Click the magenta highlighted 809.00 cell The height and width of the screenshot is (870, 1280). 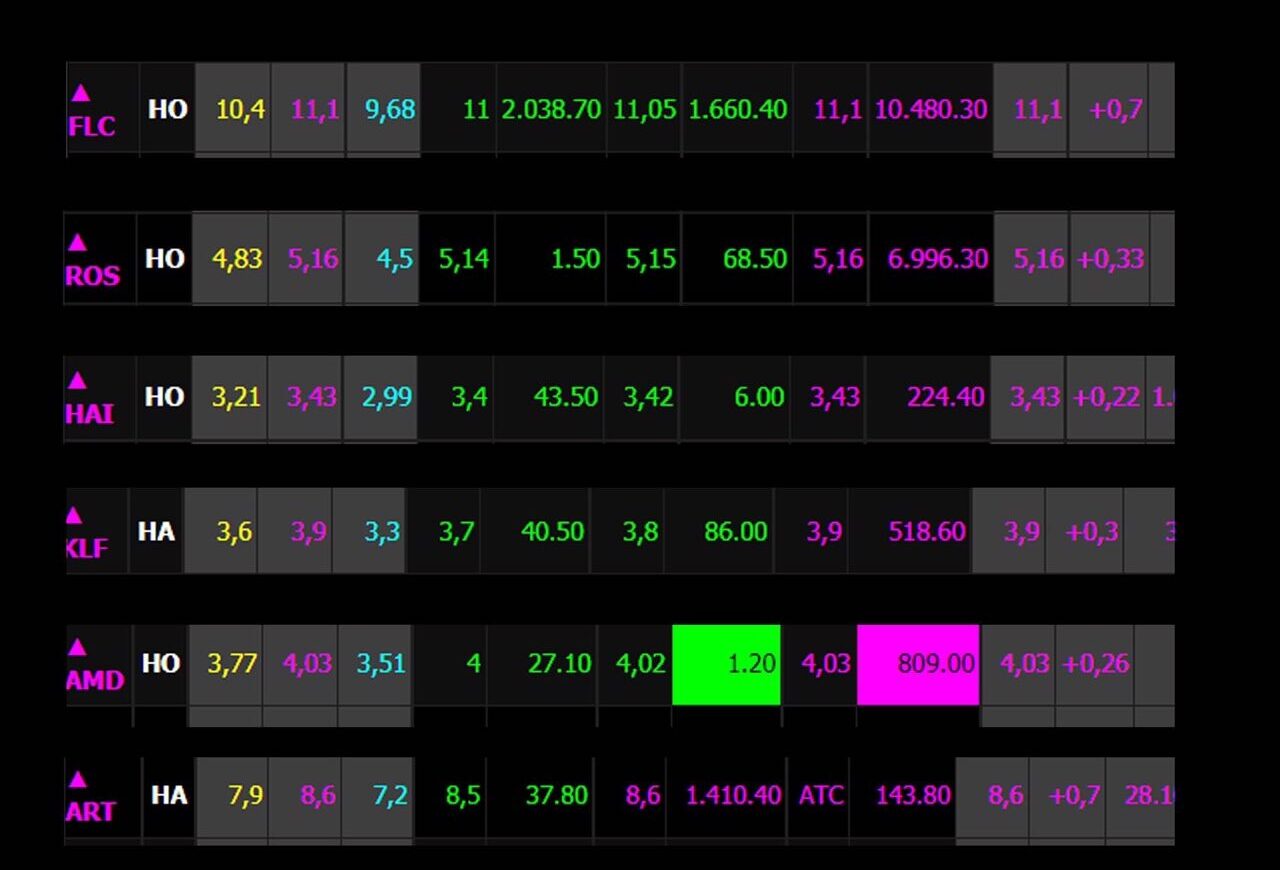(x=918, y=664)
